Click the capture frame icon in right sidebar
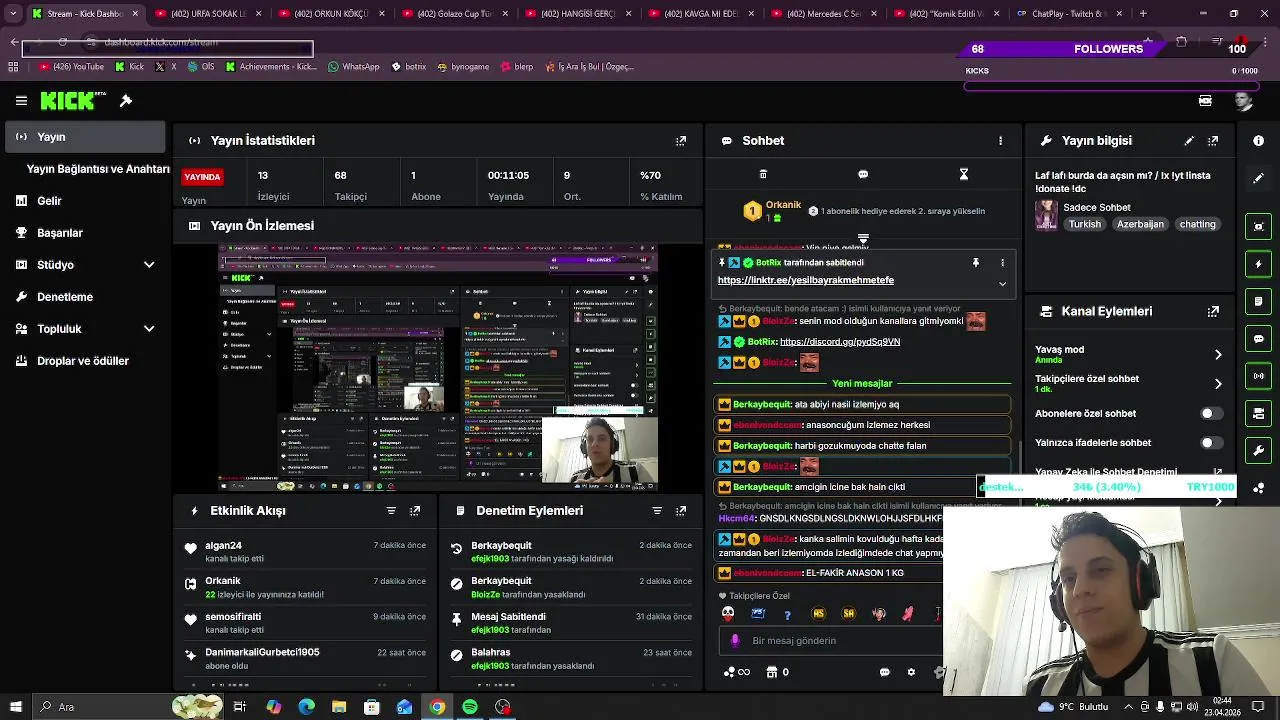This screenshot has width=1280, height=720. point(1259,226)
